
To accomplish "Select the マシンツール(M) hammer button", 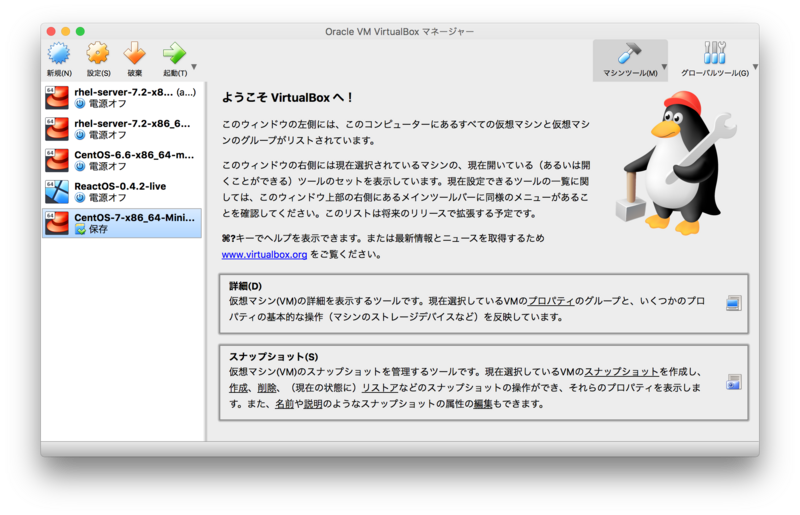I will click(x=630, y=60).
